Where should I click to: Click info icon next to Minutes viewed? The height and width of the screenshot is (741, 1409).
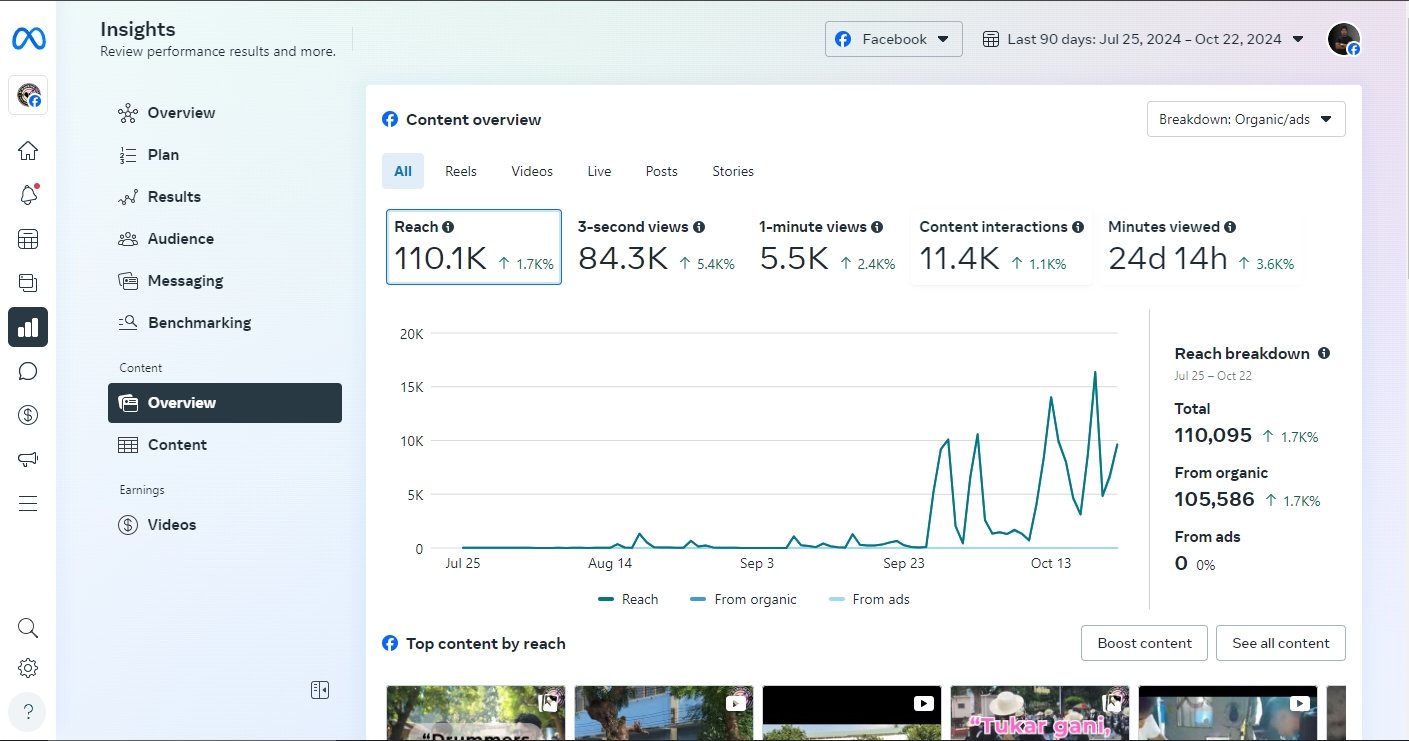pos(1230,227)
